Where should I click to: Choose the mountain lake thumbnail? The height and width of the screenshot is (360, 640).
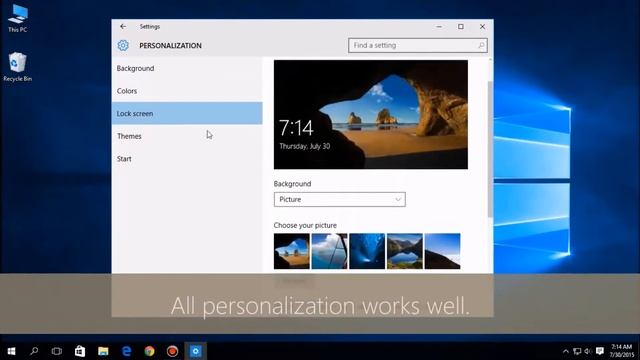tap(404, 251)
